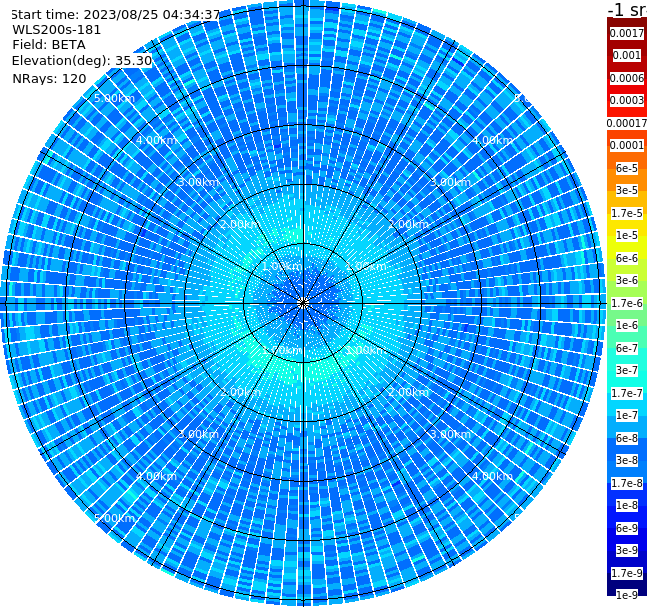Click the 3.00km range label in southeast quadrant
647x607 pixels.
pyautogui.click(x=450, y=434)
